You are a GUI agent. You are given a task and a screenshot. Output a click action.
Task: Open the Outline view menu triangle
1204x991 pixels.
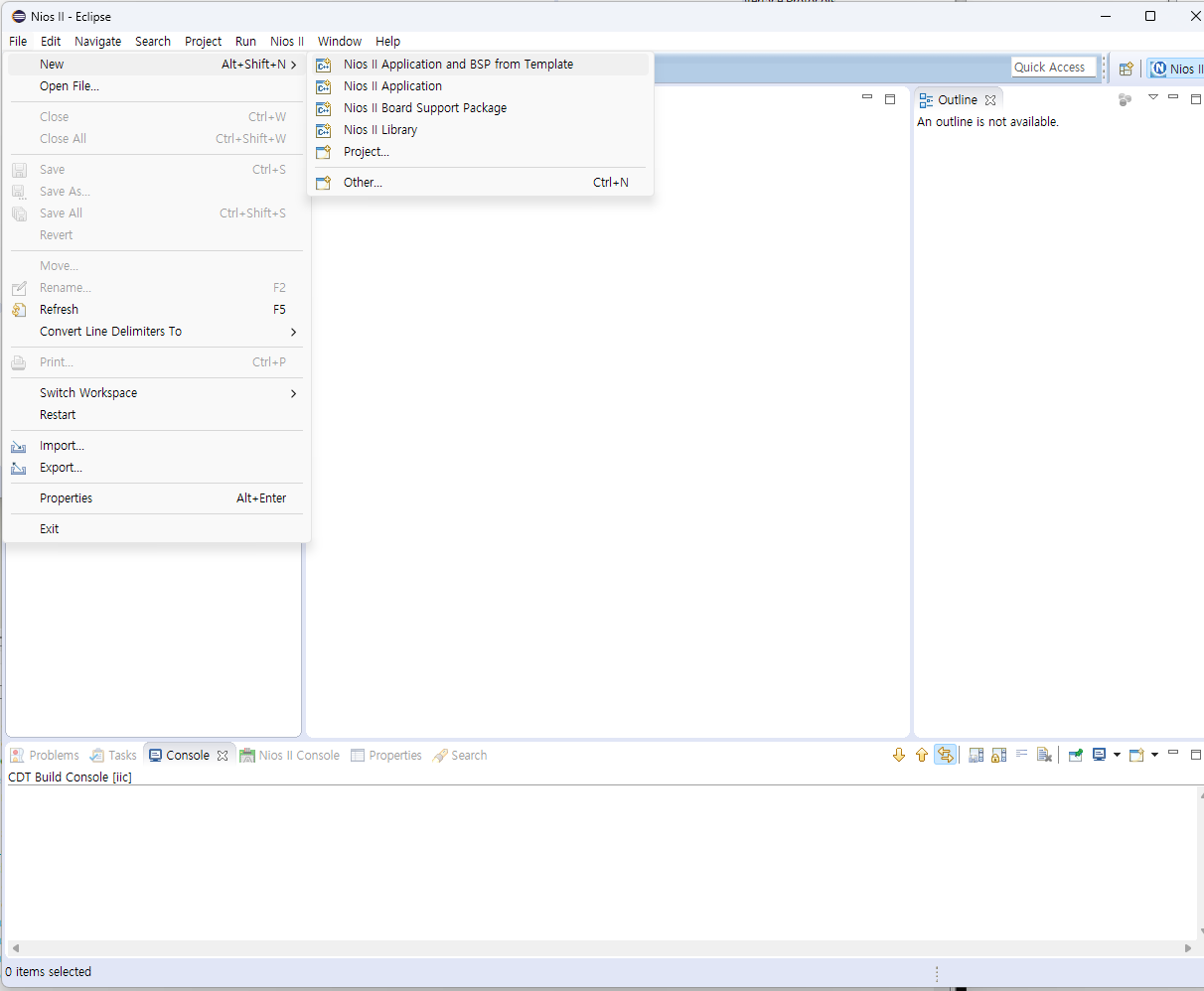1153,97
